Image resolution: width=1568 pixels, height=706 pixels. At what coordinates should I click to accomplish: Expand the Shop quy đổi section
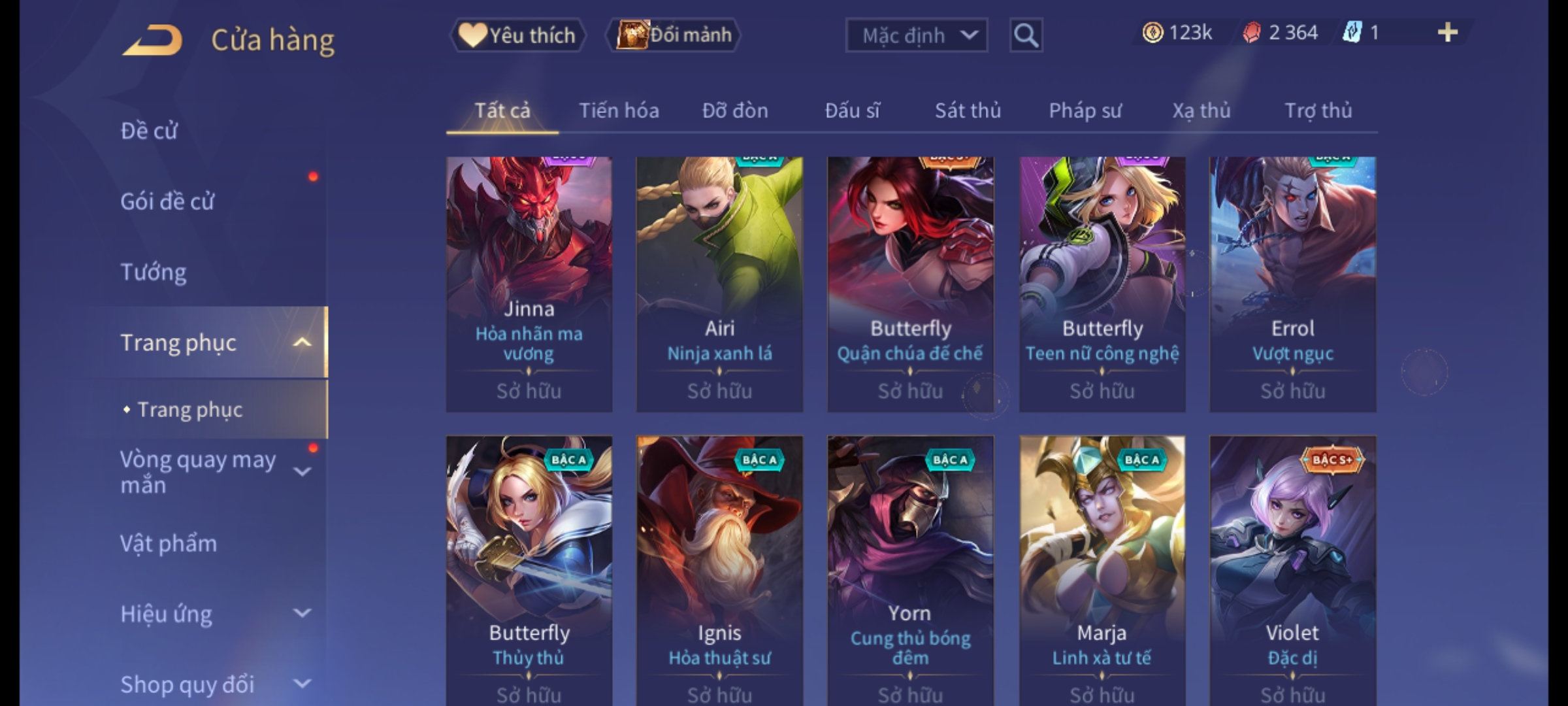click(x=302, y=684)
